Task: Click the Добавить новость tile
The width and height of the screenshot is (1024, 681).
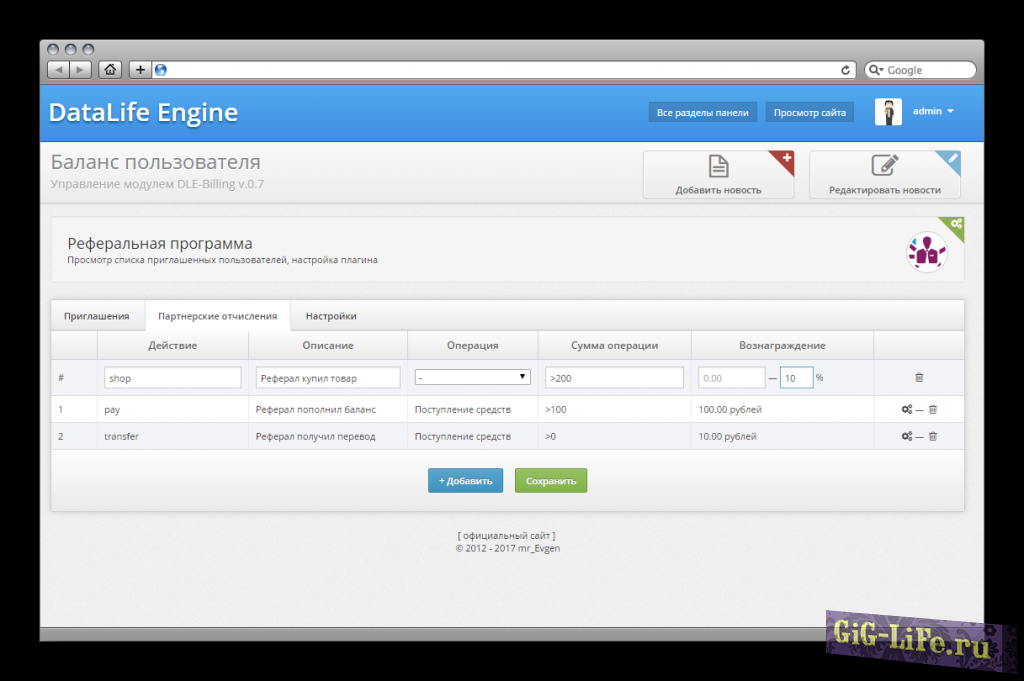Action: pyautogui.click(x=718, y=175)
